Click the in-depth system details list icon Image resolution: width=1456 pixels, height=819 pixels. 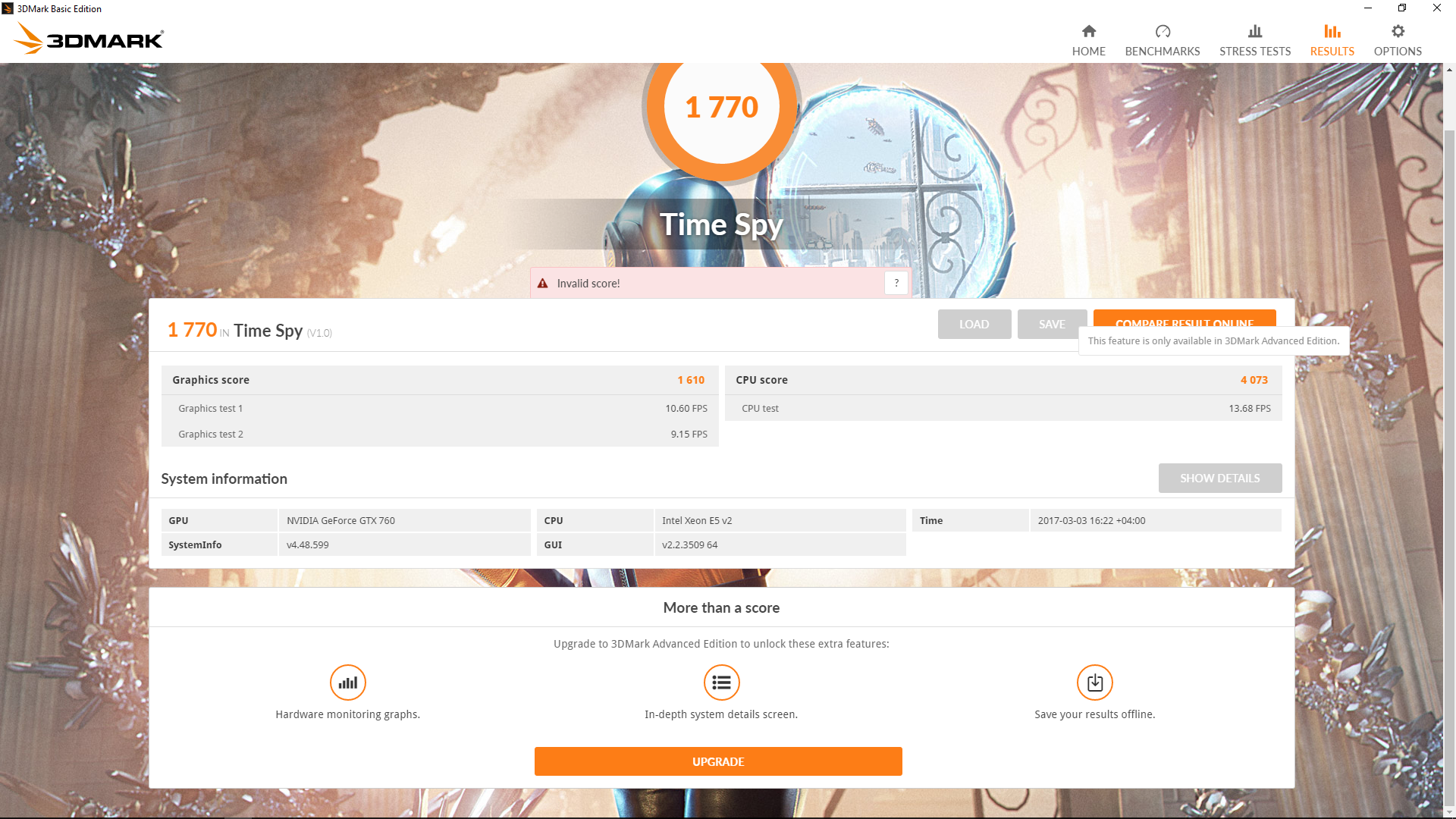[721, 682]
